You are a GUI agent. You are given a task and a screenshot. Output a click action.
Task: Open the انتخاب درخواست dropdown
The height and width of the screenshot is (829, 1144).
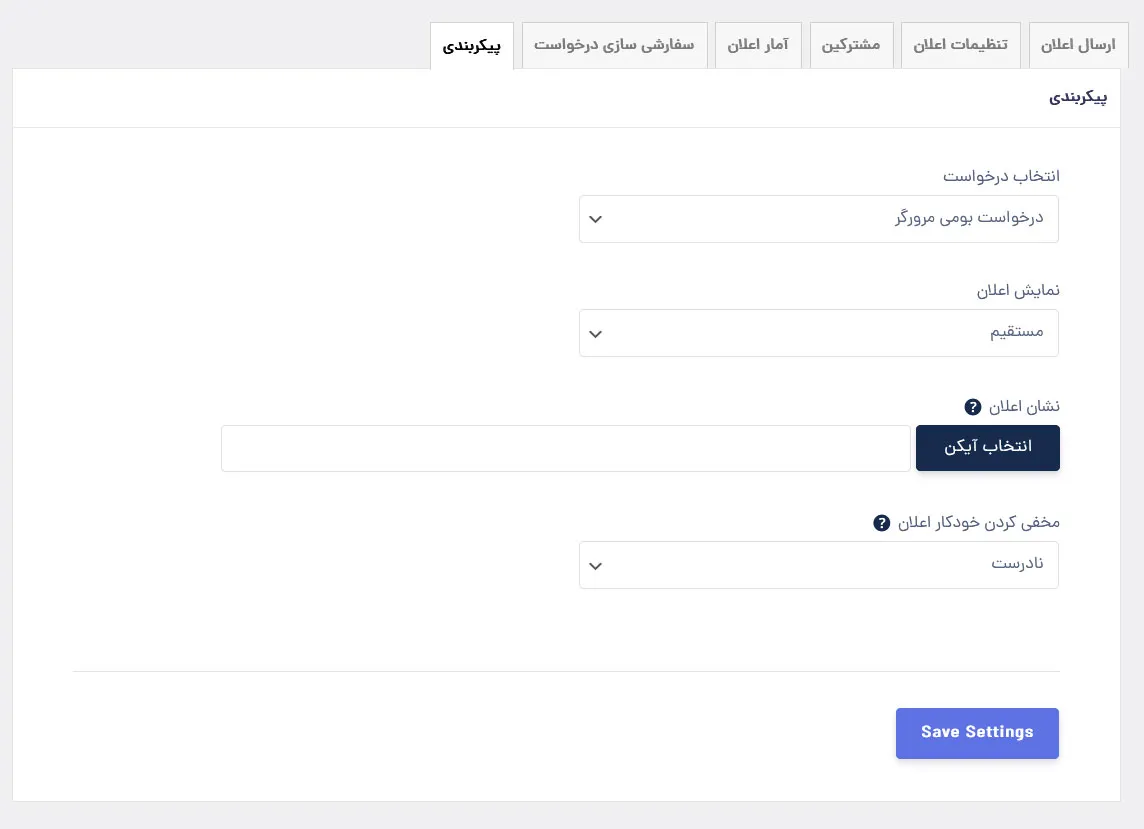tap(819, 219)
